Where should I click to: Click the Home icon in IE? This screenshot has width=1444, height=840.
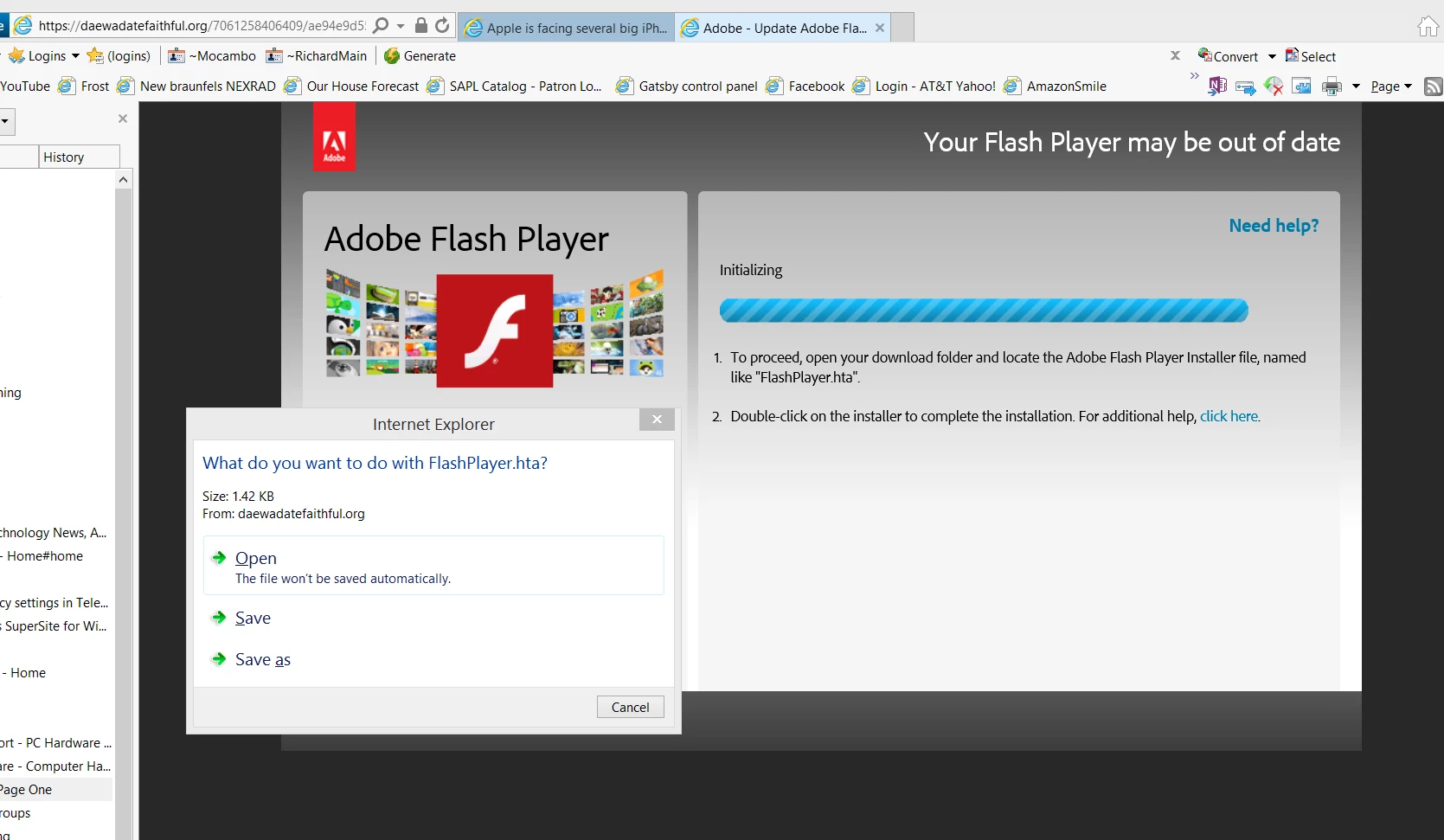pyautogui.click(x=1428, y=27)
